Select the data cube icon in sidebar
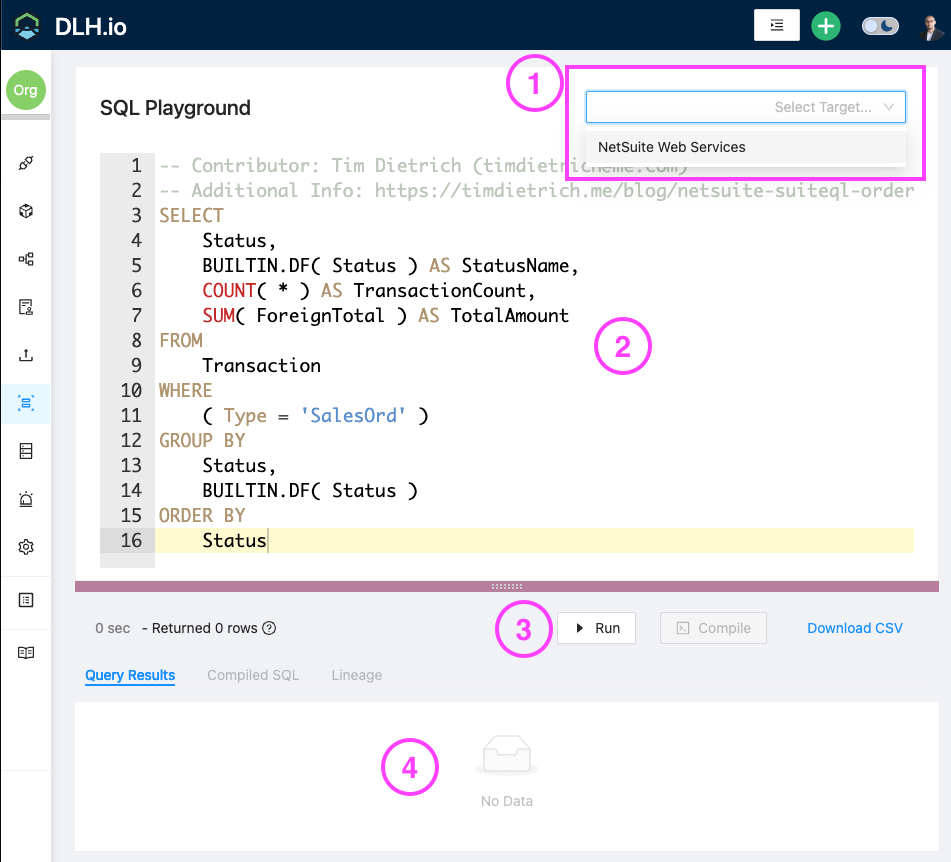The width and height of the screenshot is (951, 862). [x=25, y=211]
